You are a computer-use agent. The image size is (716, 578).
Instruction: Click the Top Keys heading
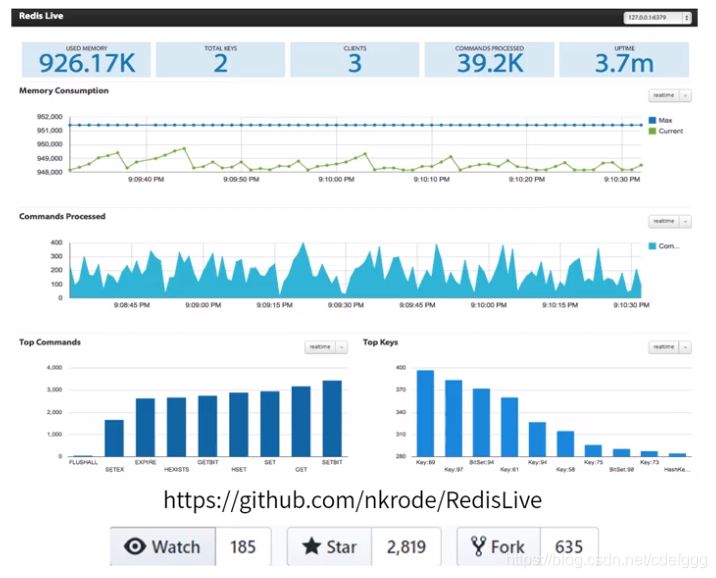pyautogui.click(x=380, y=342)
